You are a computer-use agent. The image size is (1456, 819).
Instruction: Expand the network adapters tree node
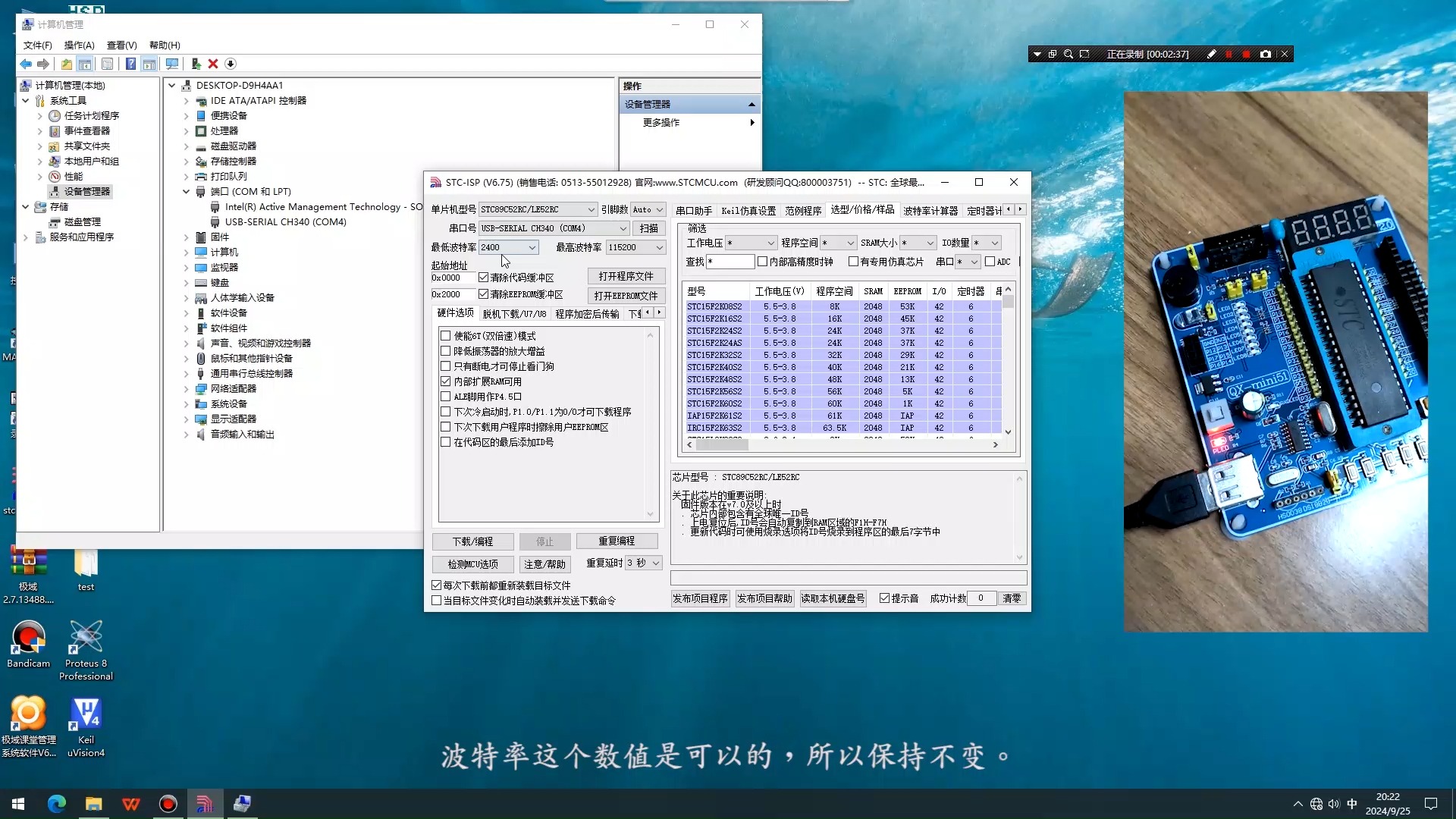(x=186, y=389)
